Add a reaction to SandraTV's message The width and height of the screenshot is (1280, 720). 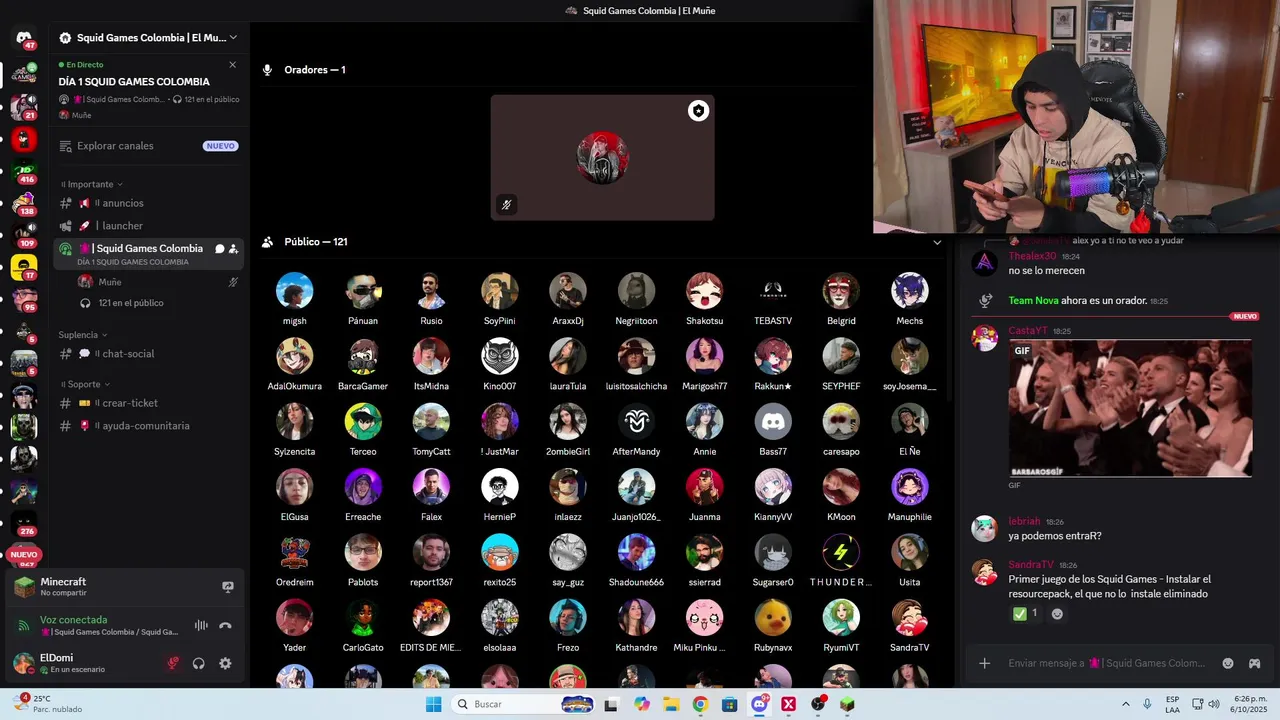tap(1057, 614)
